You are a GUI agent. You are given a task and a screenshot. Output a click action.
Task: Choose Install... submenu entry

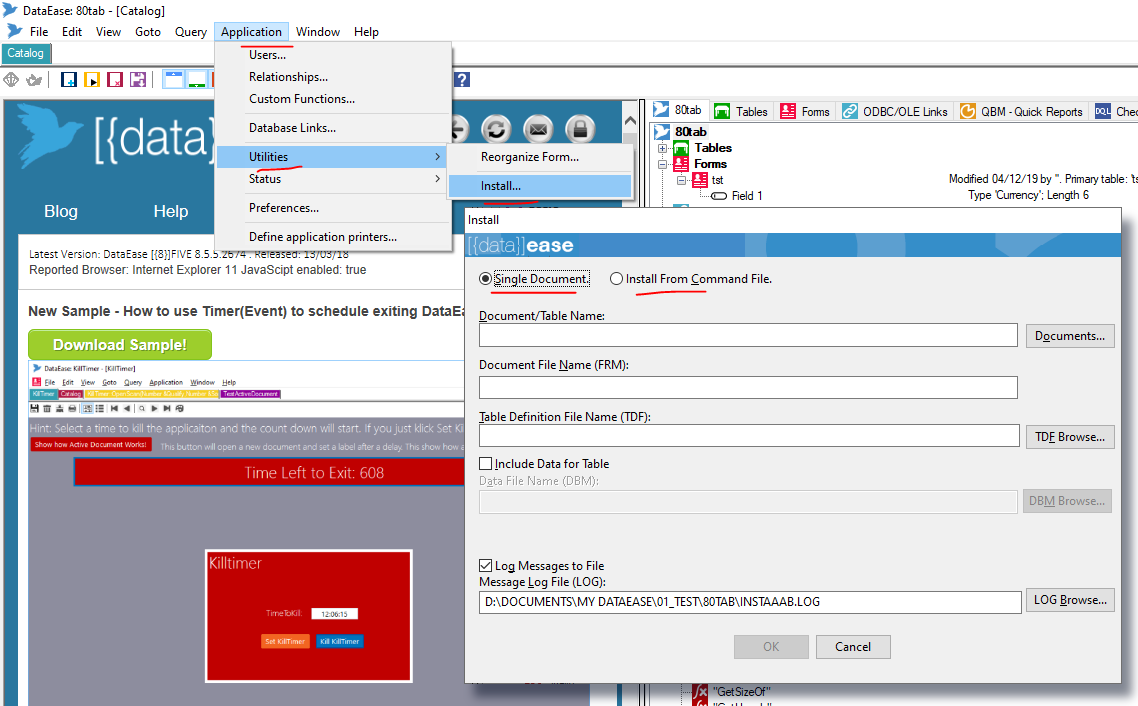click(540, 186)
